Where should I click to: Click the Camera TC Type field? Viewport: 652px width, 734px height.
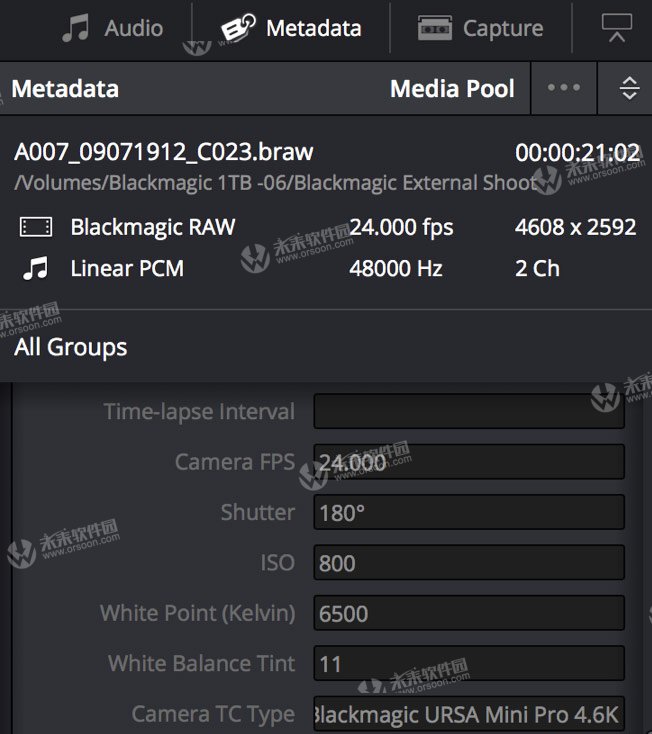(469, 714)
